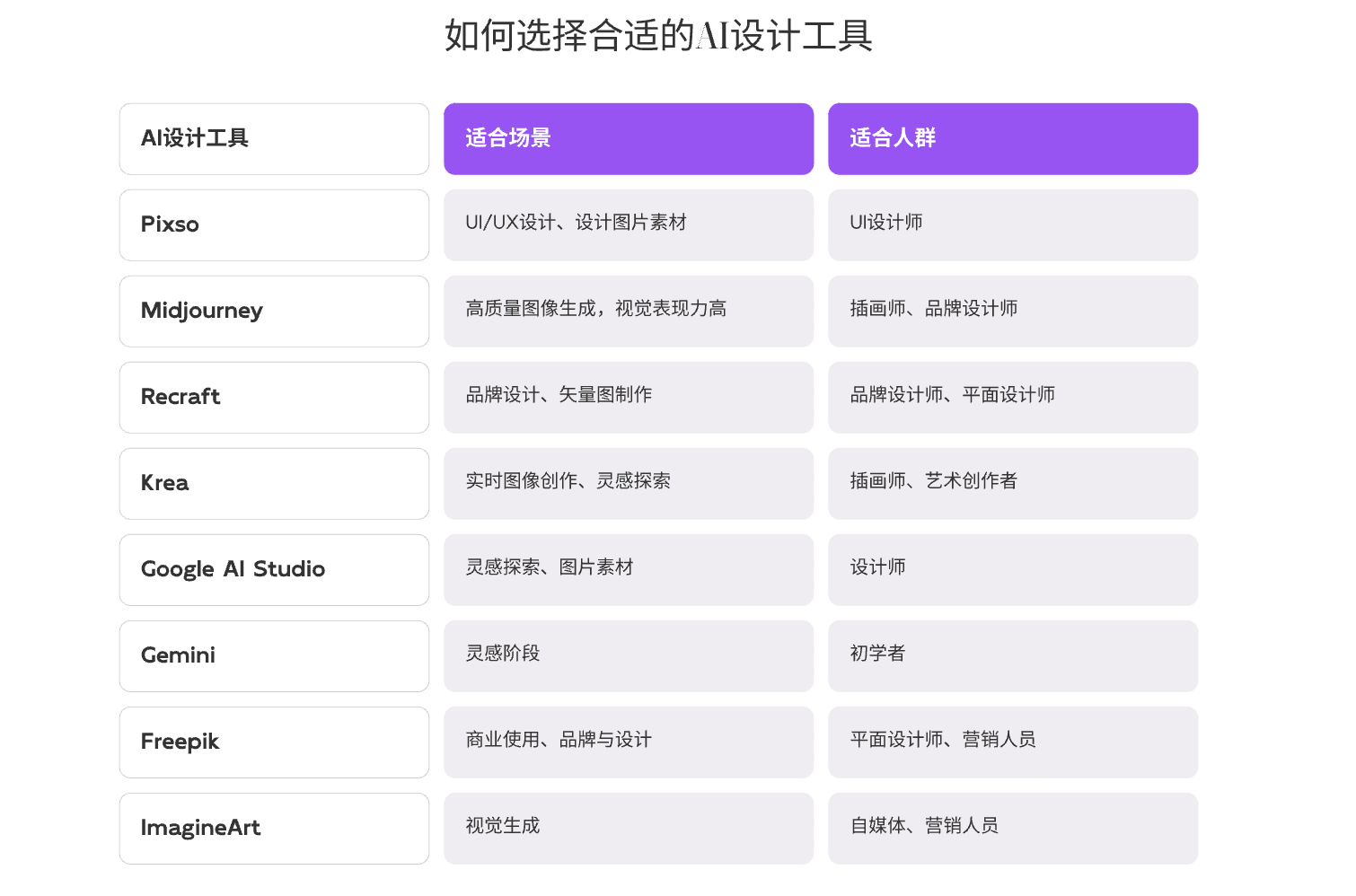Click the Recraft tool card
The image size is (1356, 896).
(x=274, y=397)
